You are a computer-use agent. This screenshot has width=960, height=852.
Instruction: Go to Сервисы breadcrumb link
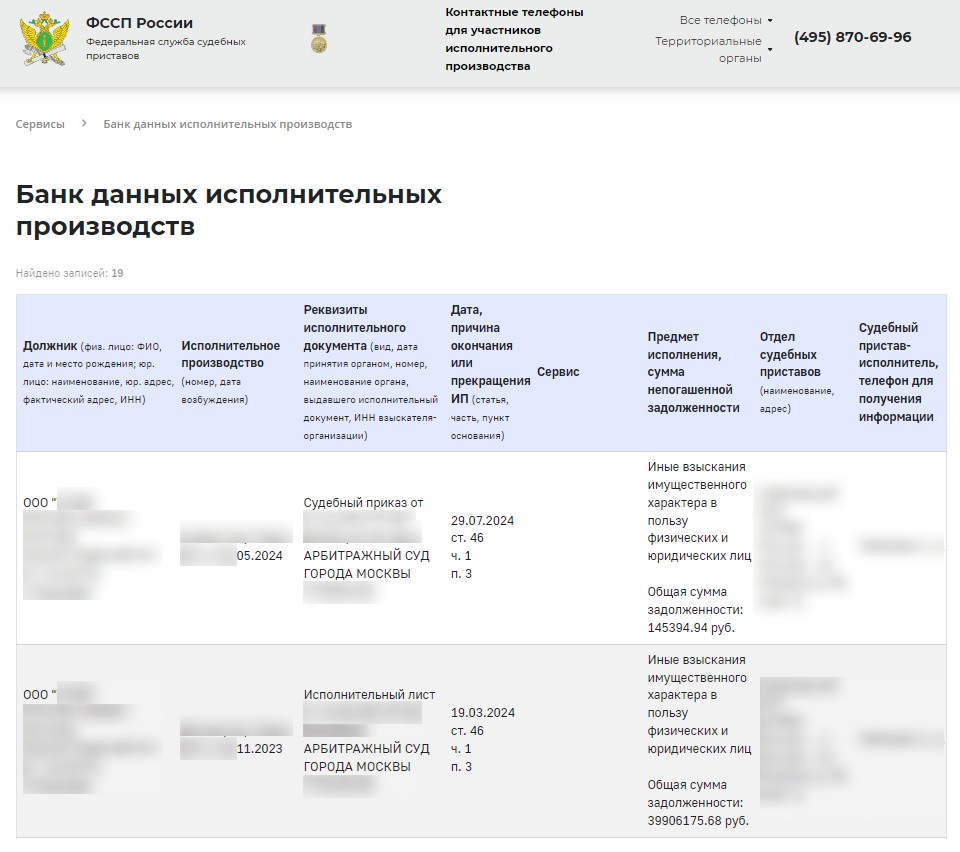(40, 124)
